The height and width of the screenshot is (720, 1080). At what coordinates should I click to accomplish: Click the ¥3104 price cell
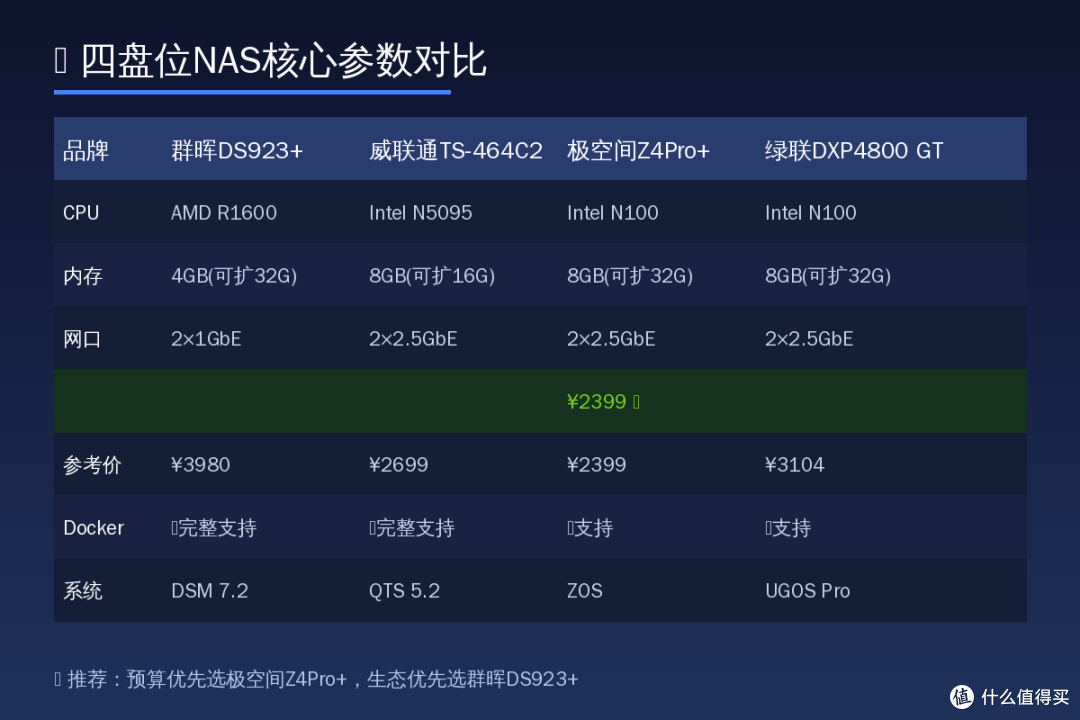click(x=794, y=465)
